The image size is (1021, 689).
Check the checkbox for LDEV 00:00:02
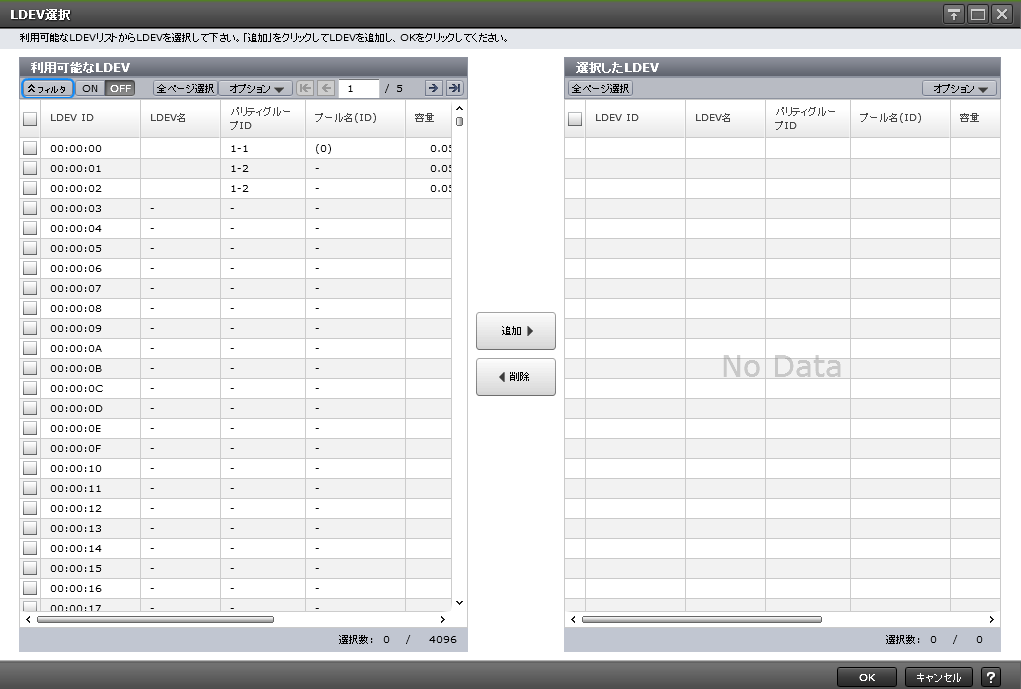(28, 188)
